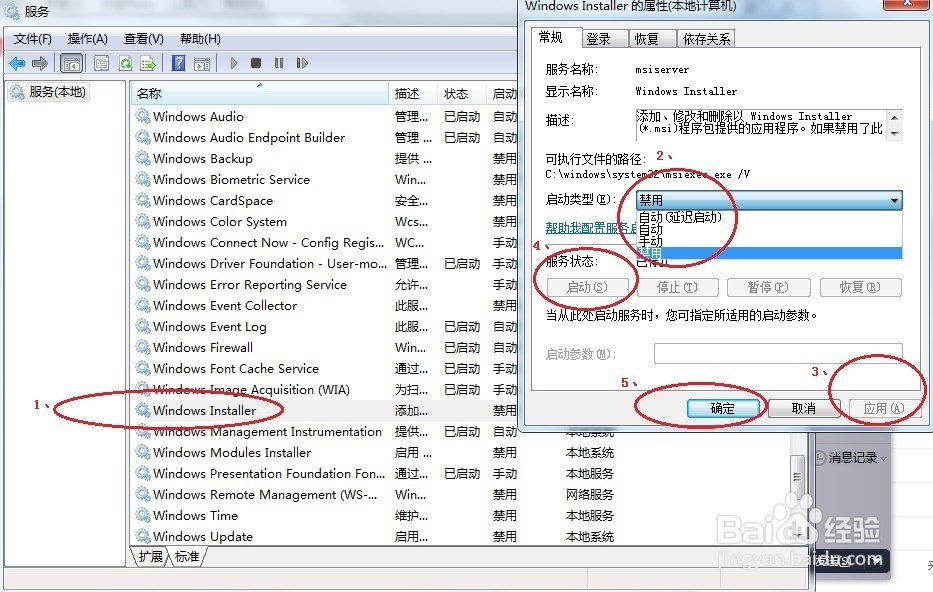This screenshot has width=933, height=592.
Task: Click the 启动参数 input field
Action: [778, 353]
